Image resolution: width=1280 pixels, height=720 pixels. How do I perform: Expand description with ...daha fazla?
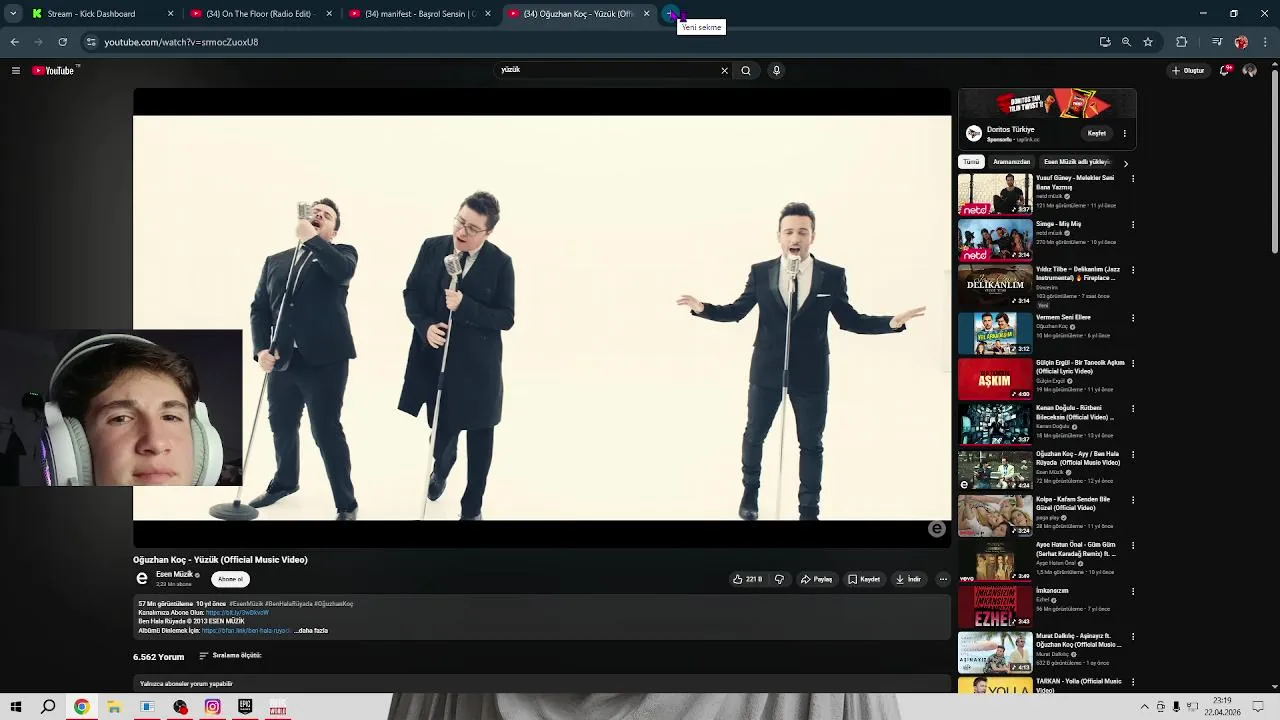[311, 631]
